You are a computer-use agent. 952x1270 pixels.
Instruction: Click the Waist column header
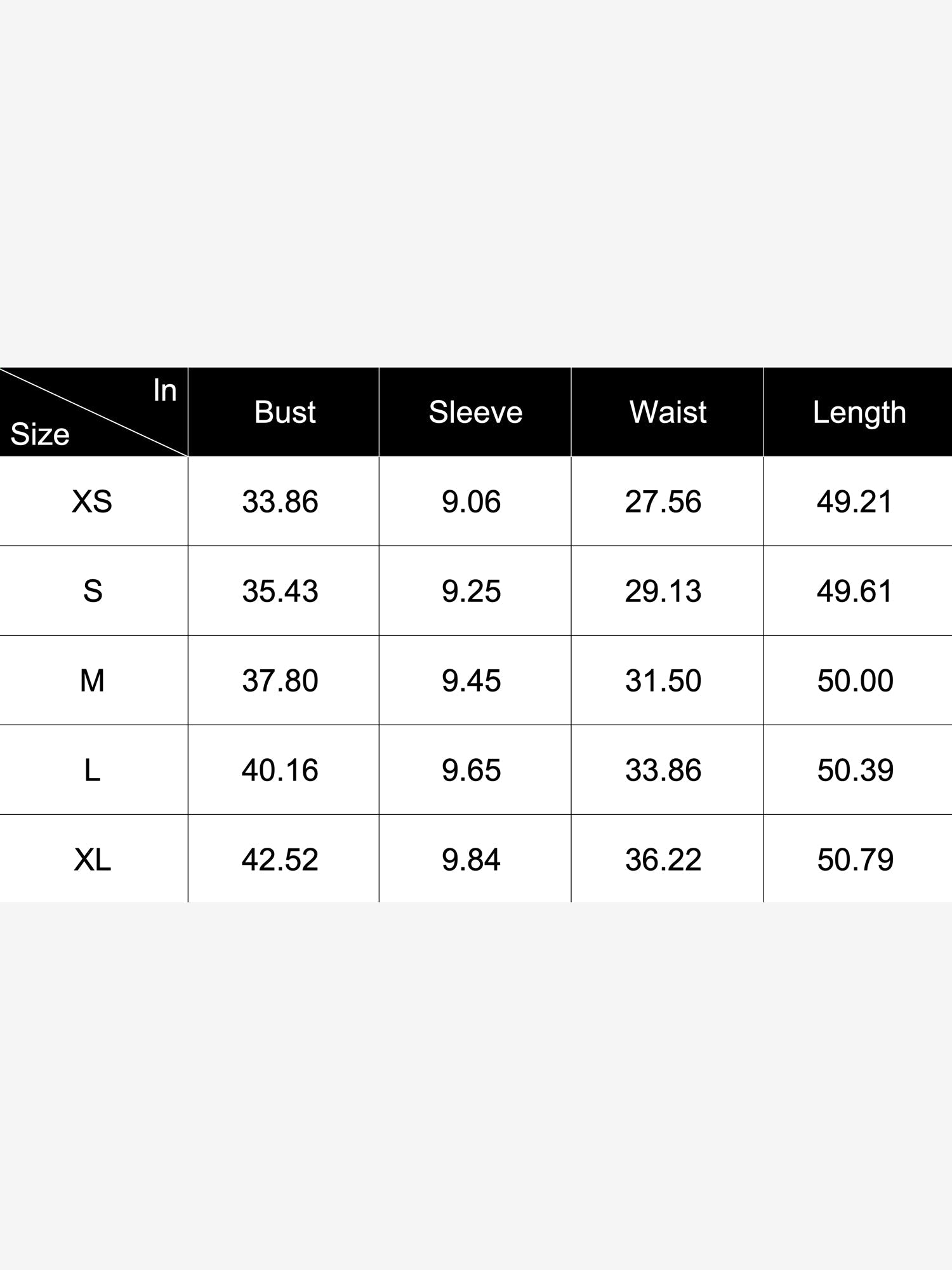pyautogui.click(x=668, y=412)
